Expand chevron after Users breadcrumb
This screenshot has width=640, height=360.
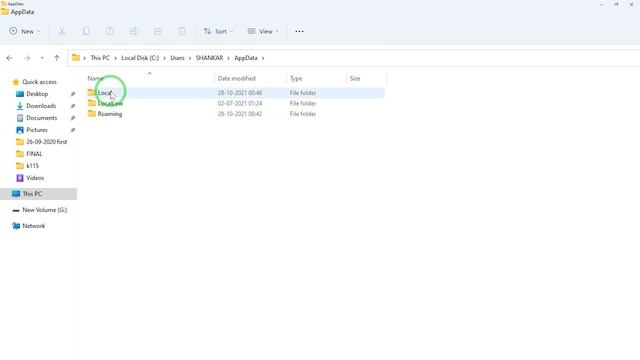pos(190,58)
